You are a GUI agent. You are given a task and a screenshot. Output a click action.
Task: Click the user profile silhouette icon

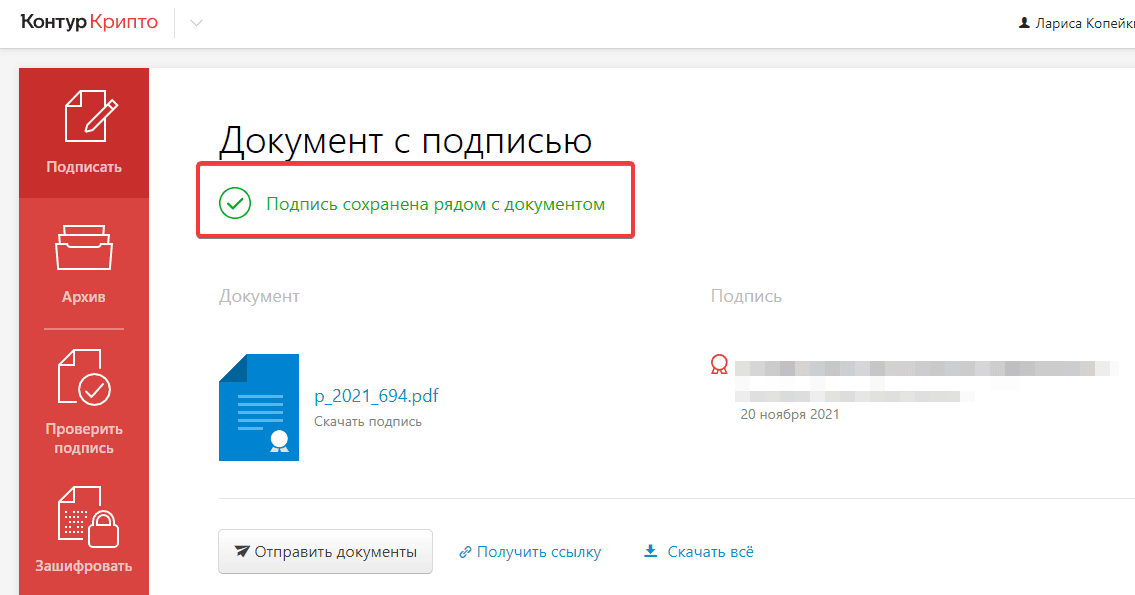(1023, 23)
